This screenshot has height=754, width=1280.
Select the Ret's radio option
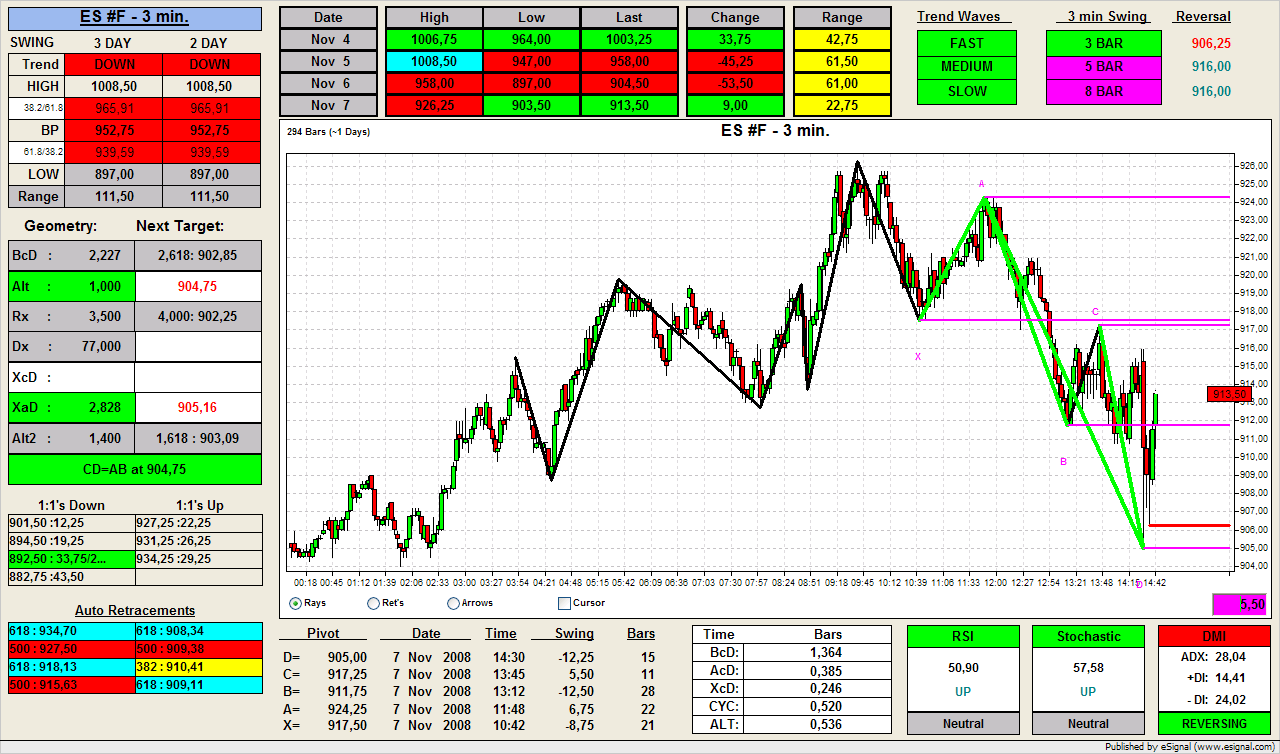point(373,603)
